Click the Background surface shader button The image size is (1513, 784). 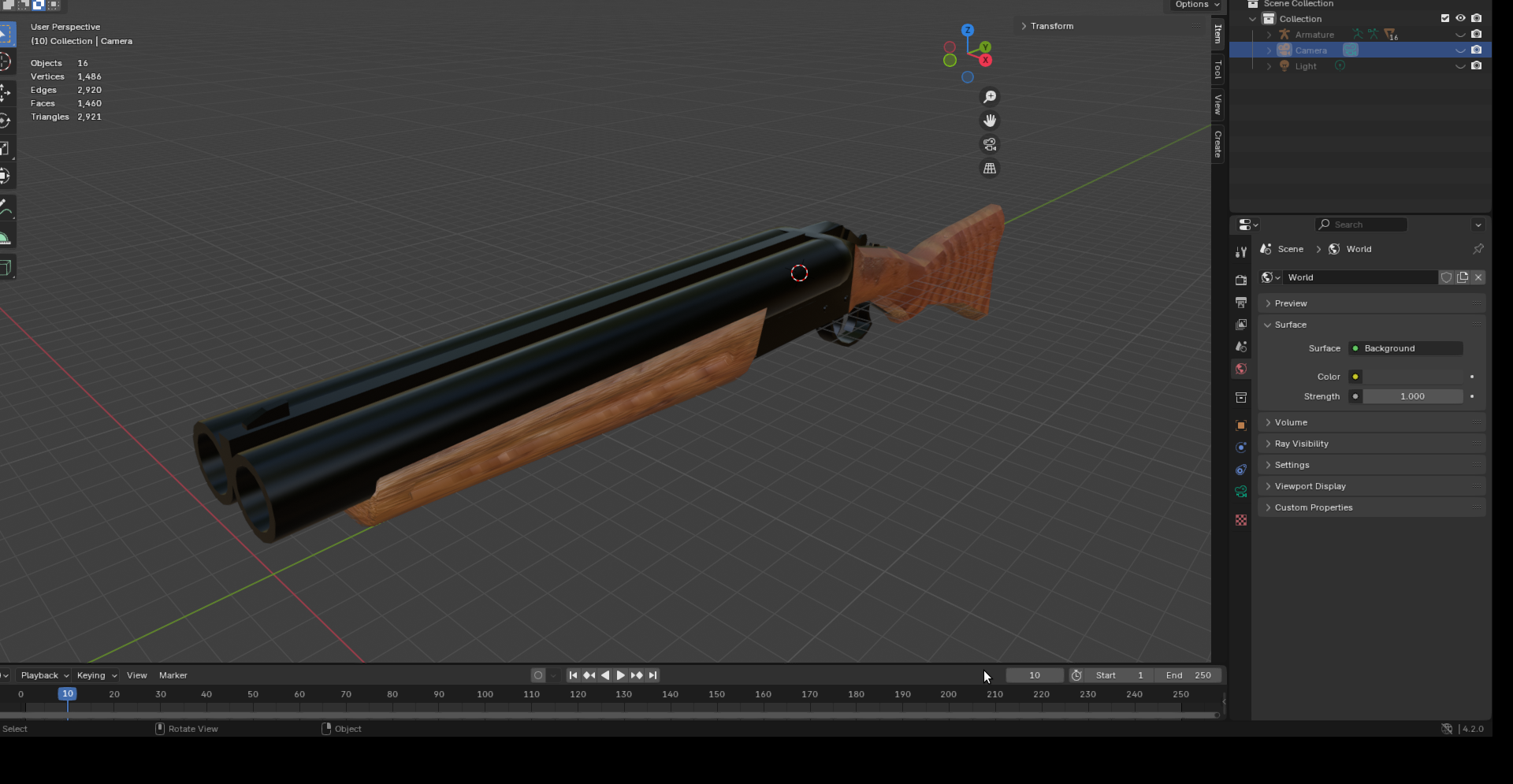click(x=1406, y=348)
